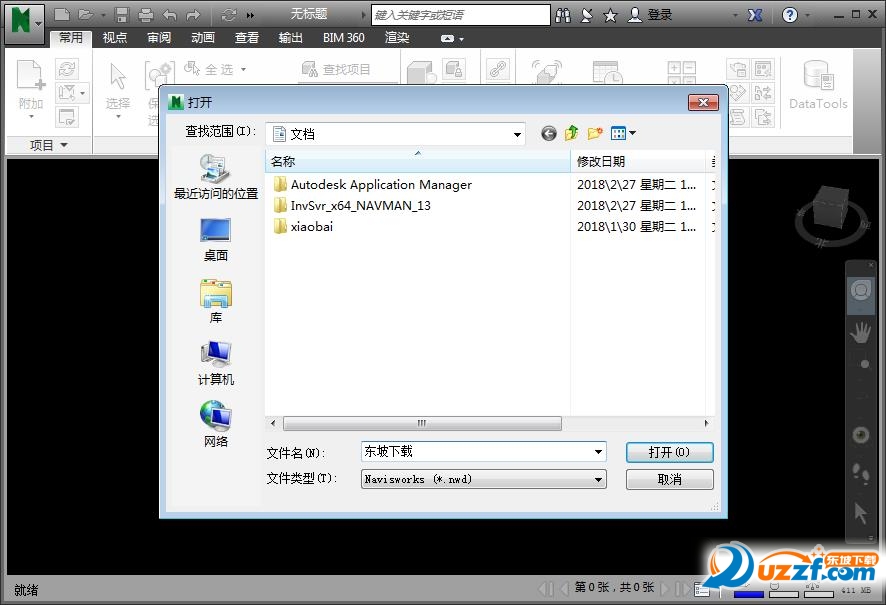886x605 pixels.
Task: Click the back arrow in Open dialog
Action: [549, 133]
